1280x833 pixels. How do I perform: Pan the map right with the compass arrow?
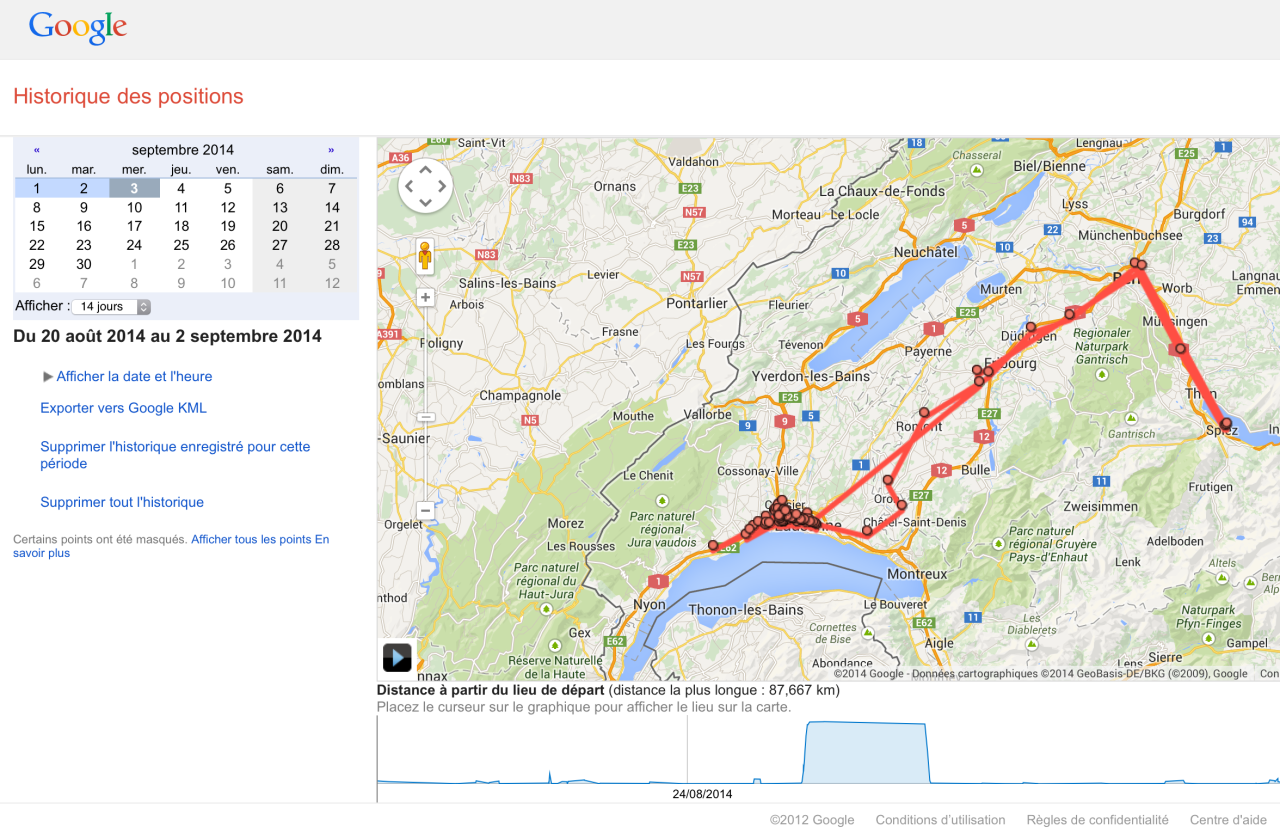(x=442, y=185)
